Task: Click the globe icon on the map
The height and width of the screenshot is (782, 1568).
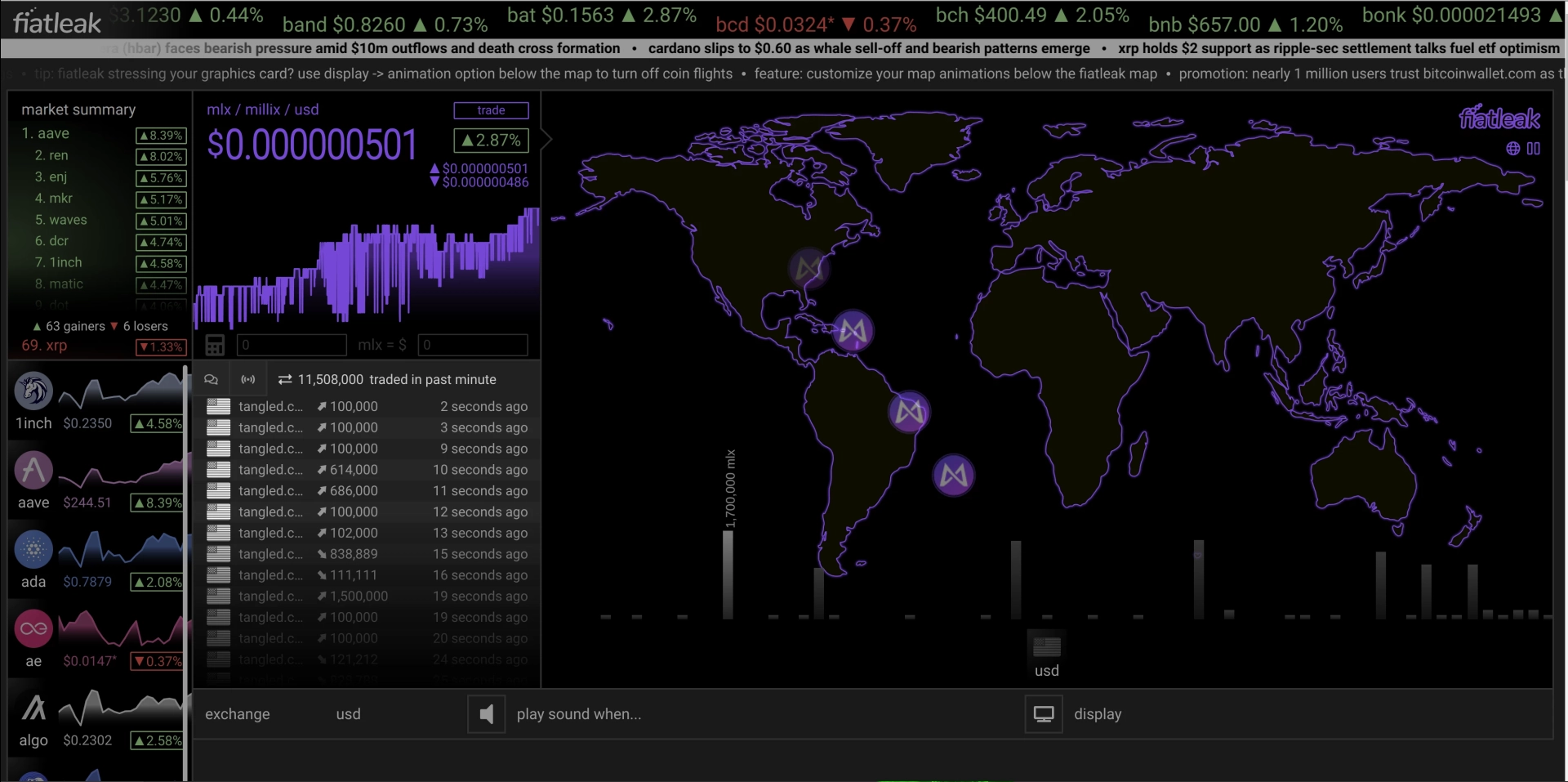Action: click(1513, 149)
